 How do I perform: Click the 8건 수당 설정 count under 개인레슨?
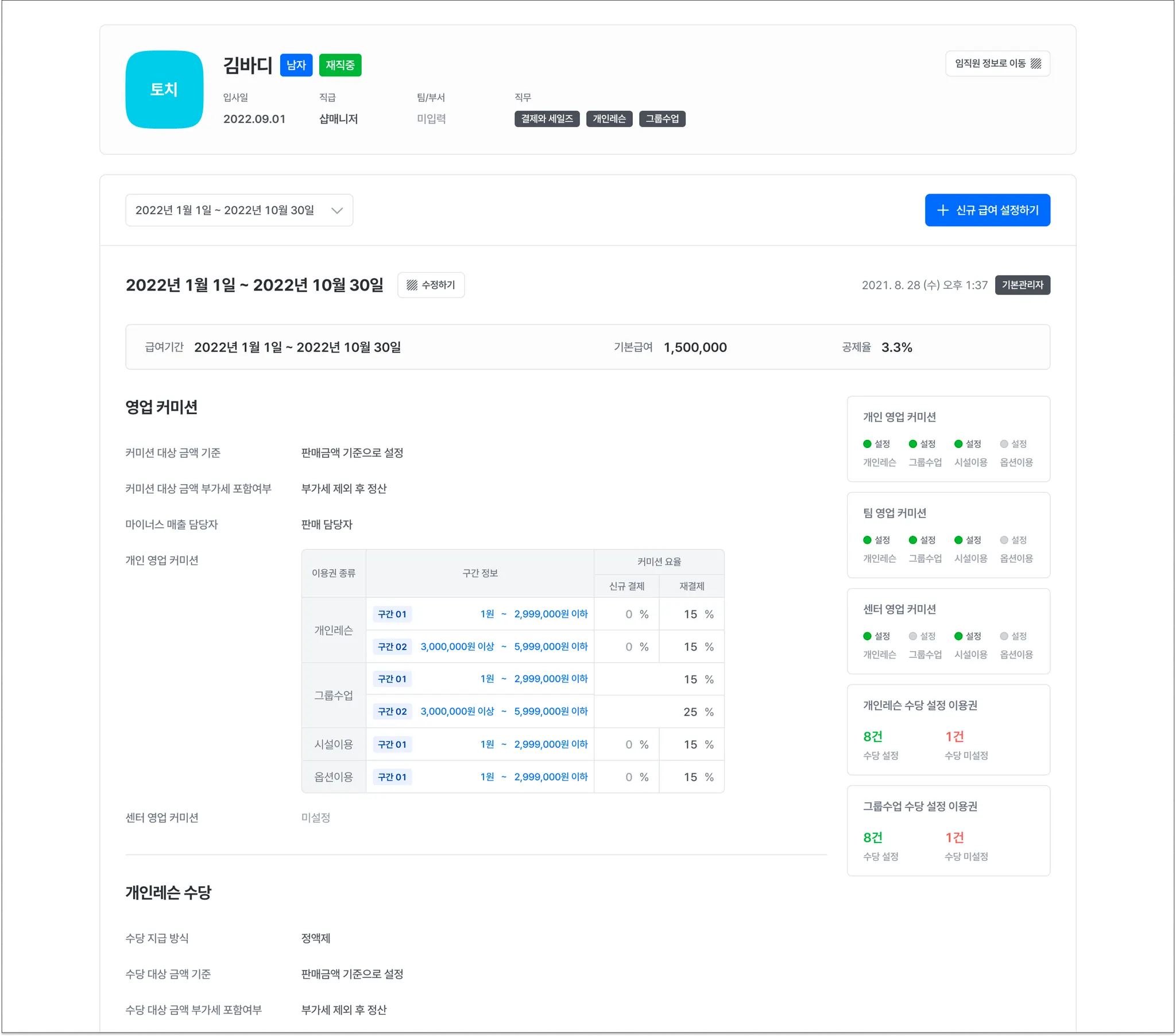click(x=872, y=737)
